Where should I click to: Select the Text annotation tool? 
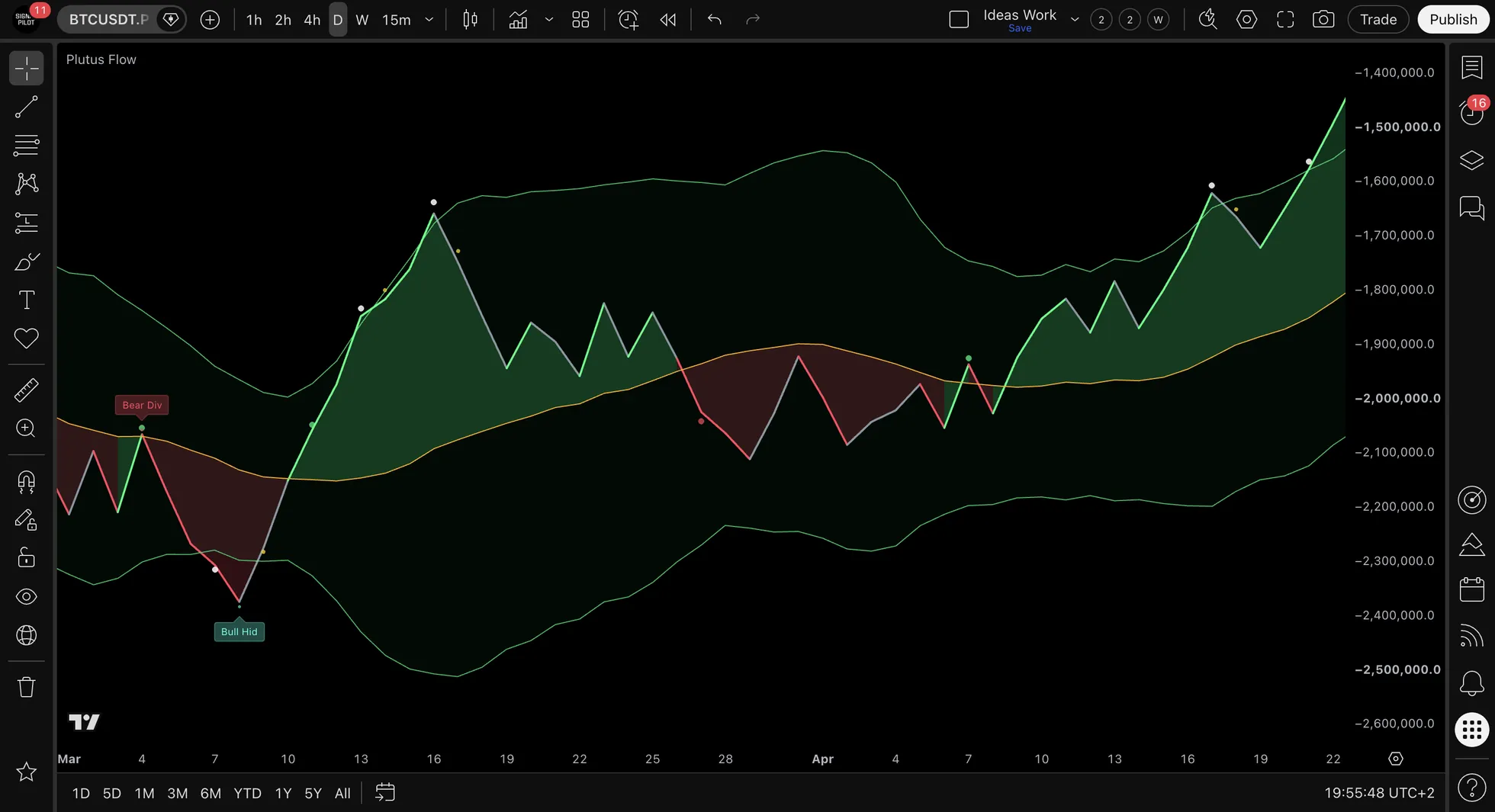tap(27, 300)
